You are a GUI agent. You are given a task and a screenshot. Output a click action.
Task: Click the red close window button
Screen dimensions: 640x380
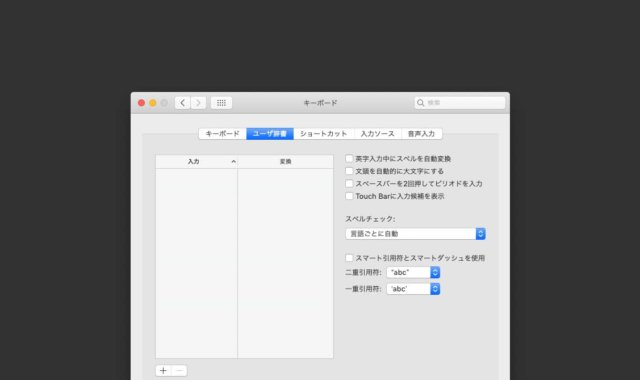click(x=141, y=103)
